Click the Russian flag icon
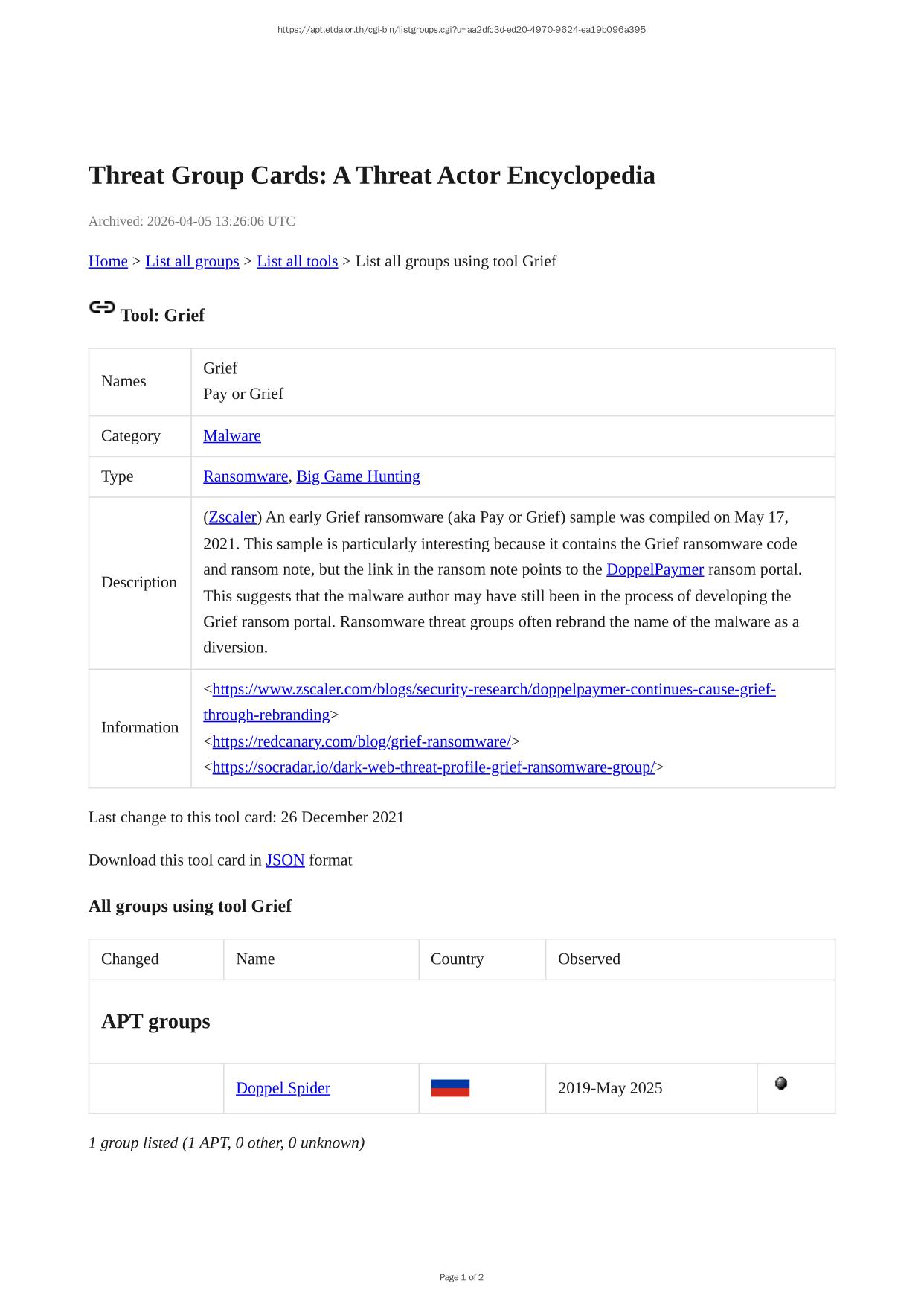924x1307 pixels. click(x=450, y=1088)
